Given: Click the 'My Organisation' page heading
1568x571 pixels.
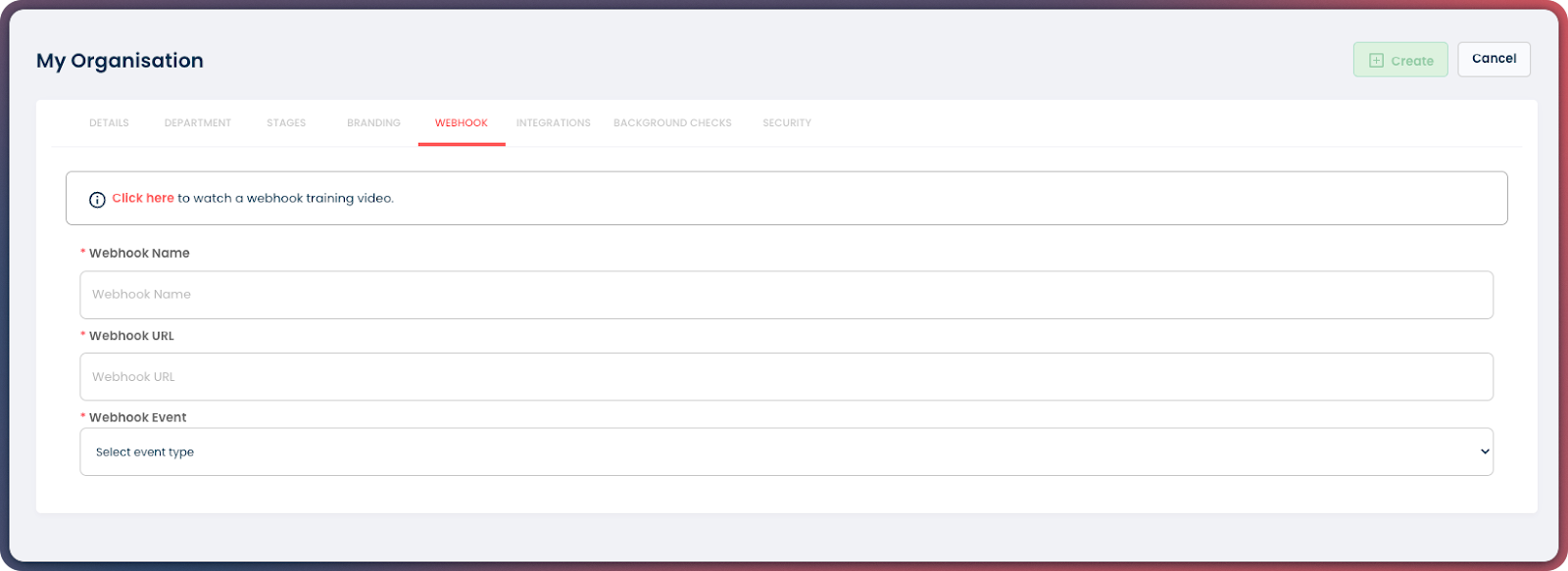Looking at the screenshot, I should click(120, 61).
